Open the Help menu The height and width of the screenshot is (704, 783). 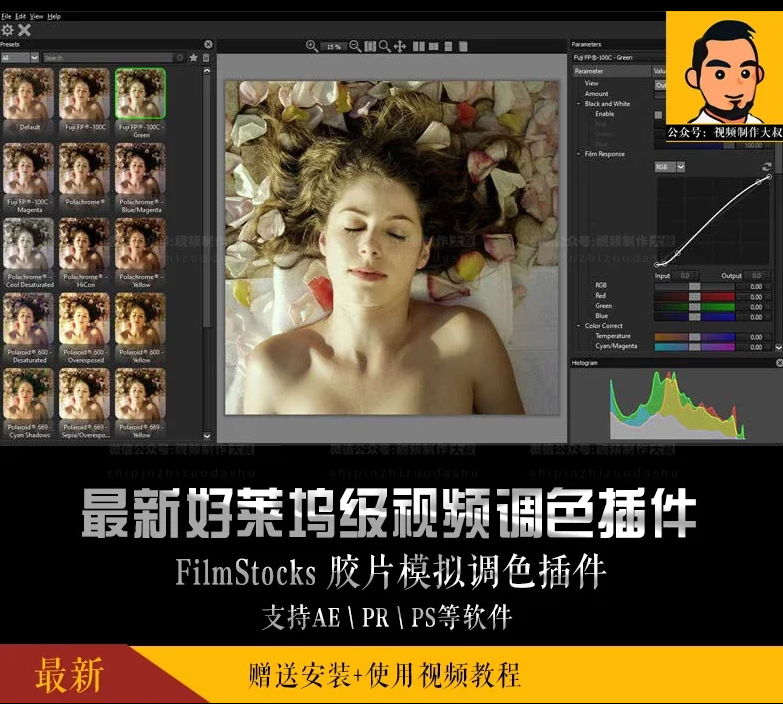coord(54,16)
